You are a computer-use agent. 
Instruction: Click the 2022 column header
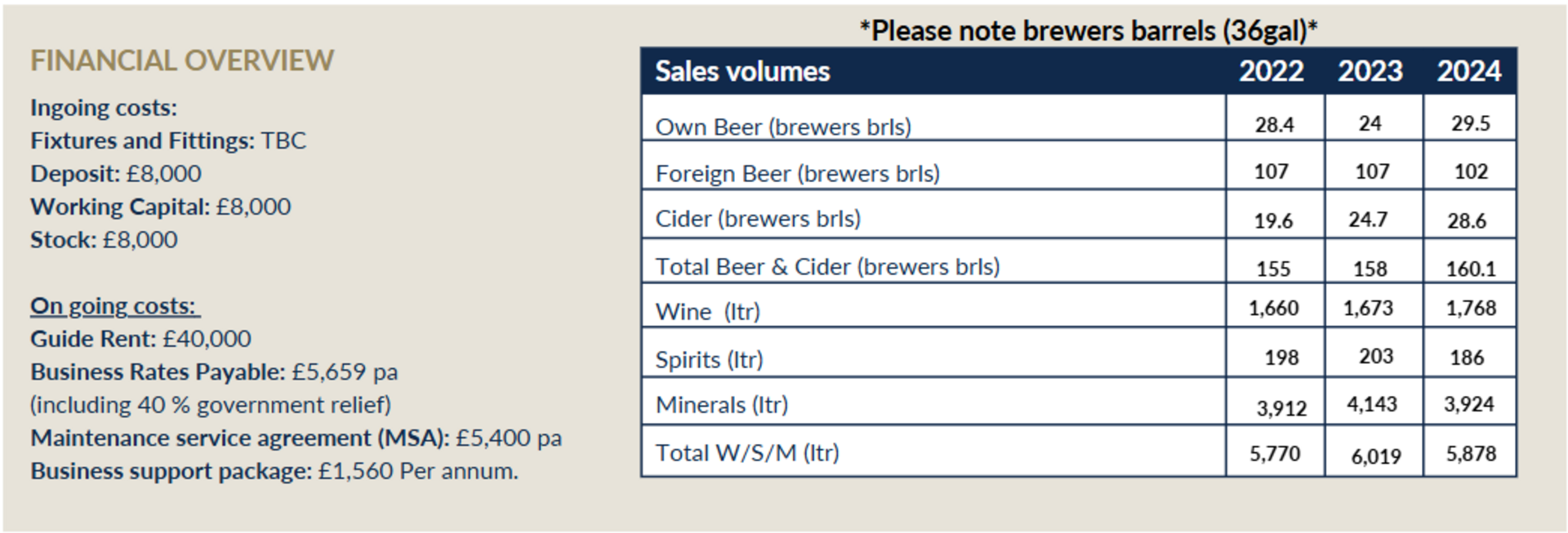pyautogui.click(x=1271, y=72)
